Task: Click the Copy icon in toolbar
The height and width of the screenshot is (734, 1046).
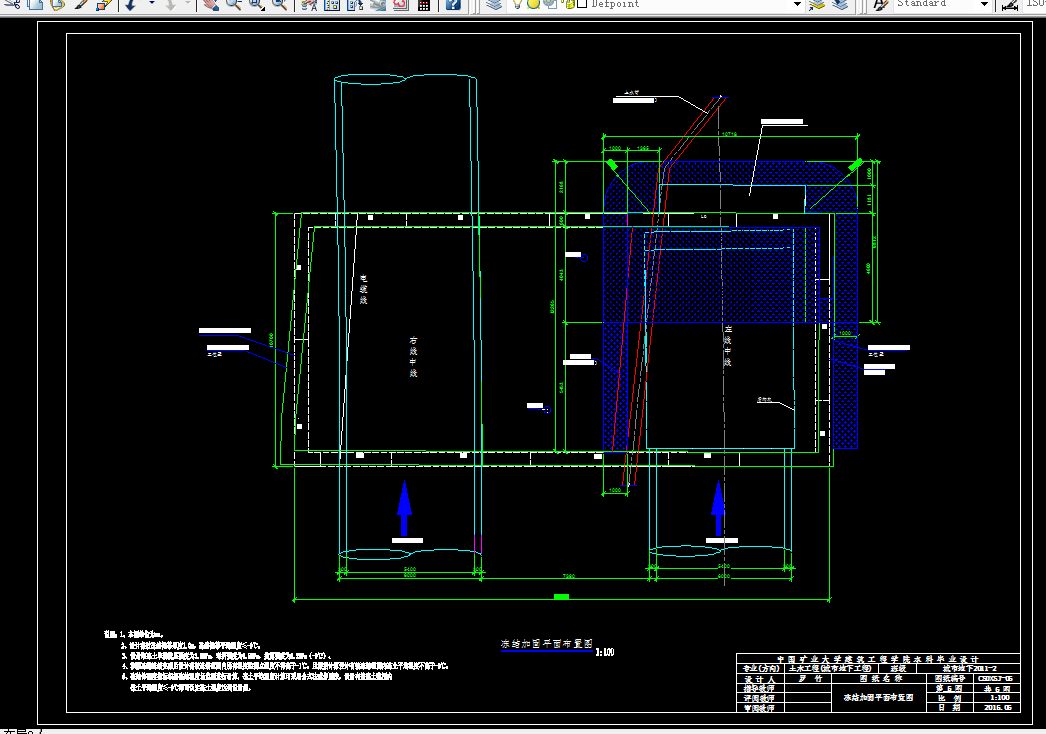Action: [35, 4]
